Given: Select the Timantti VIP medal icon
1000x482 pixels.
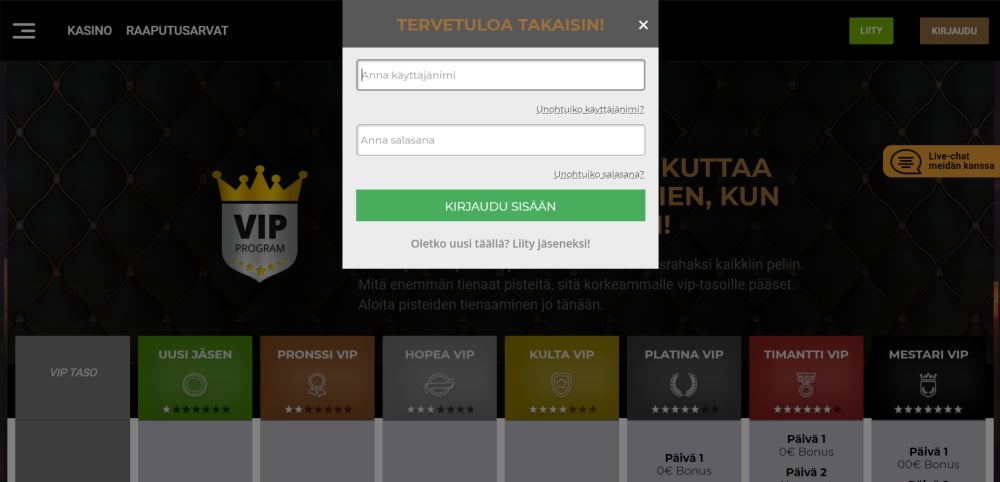Looking at the screenshot, I should (805, 385).
